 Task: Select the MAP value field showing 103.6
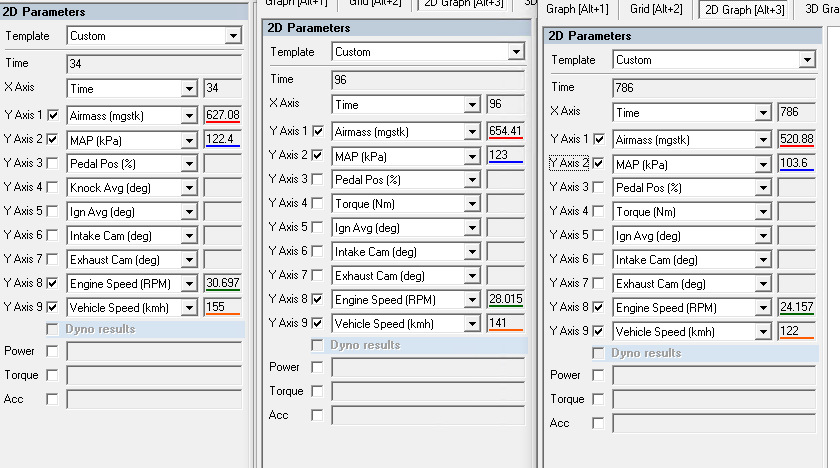797,163
